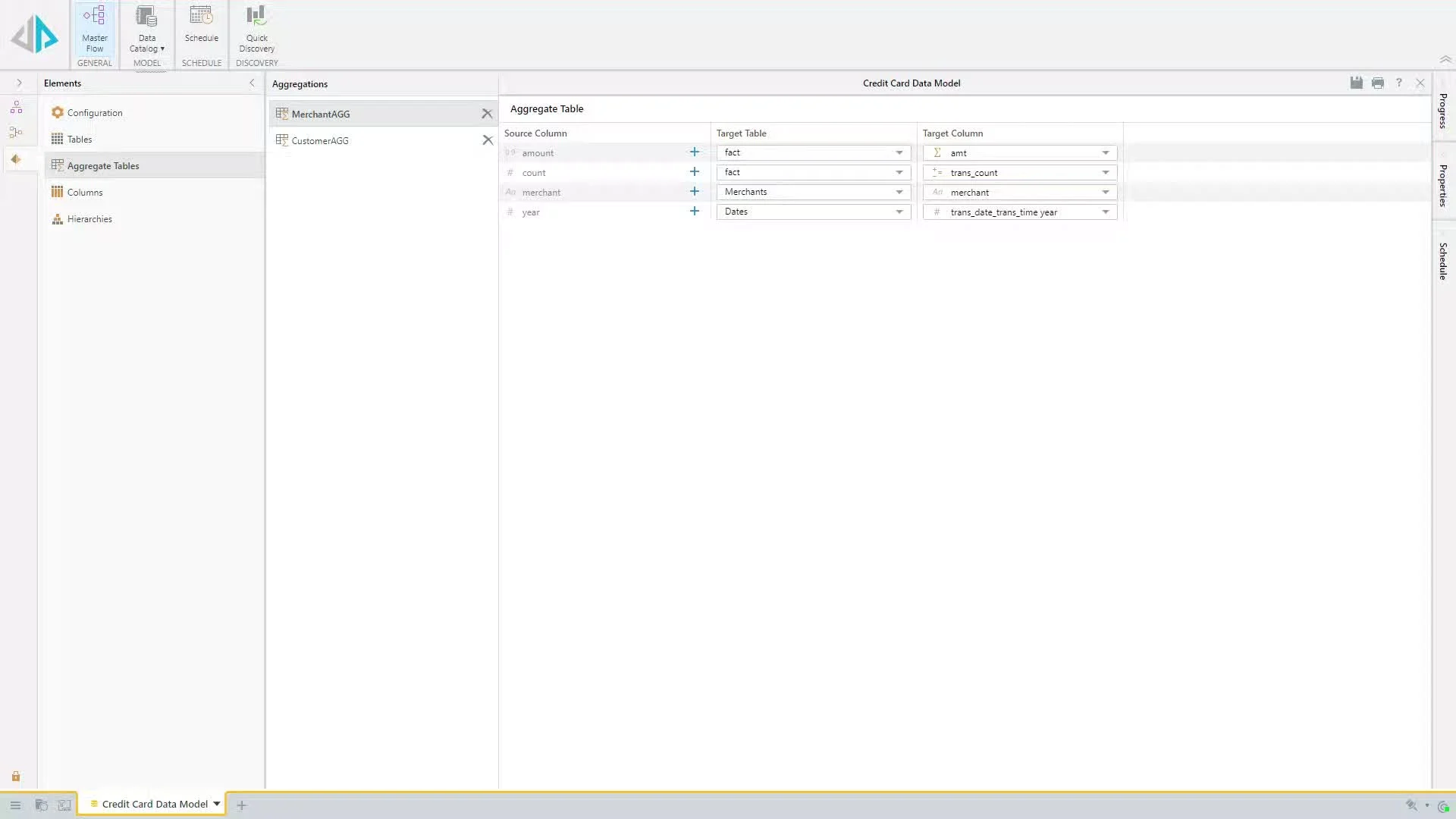Open target table dropdown for merchant row
Image resolution: width=1456 pixels, height=819 pixels.
coord(899,192)
